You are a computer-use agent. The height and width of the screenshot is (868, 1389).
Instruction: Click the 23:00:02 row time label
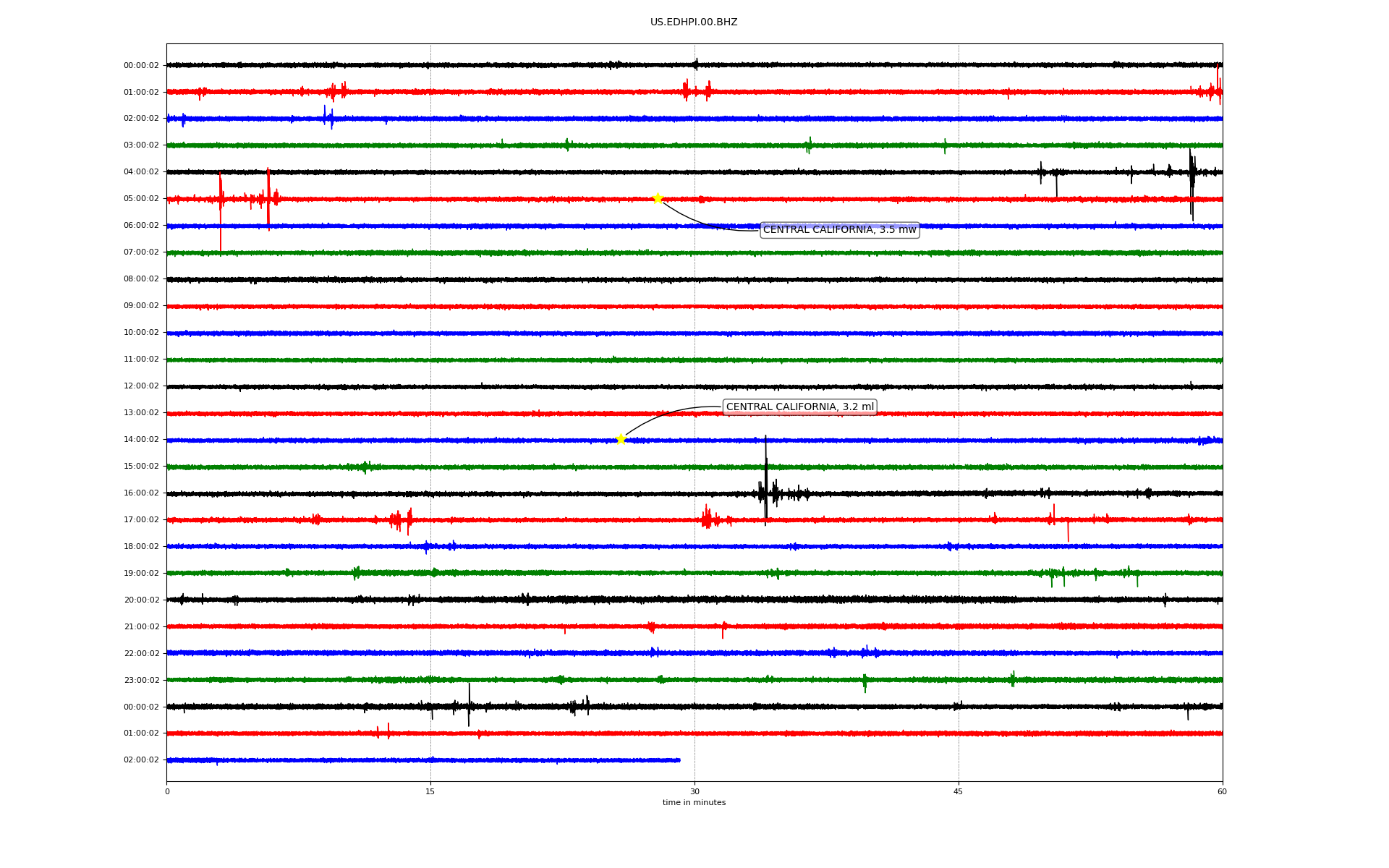(141, 680)
